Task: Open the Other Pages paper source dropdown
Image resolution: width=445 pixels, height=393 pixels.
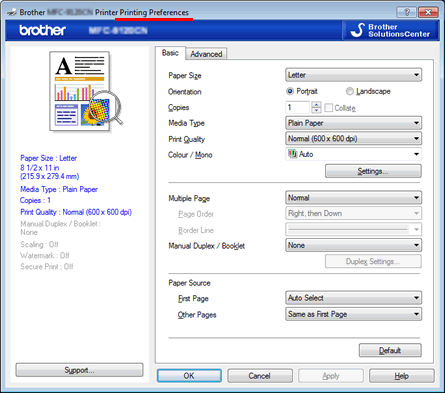Action: pyautogui.click(x=353, y=314)
